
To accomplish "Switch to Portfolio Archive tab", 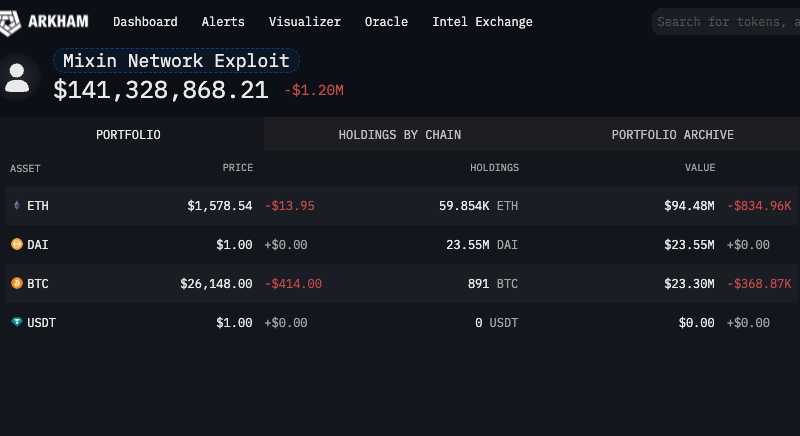I will click(672, 135).
